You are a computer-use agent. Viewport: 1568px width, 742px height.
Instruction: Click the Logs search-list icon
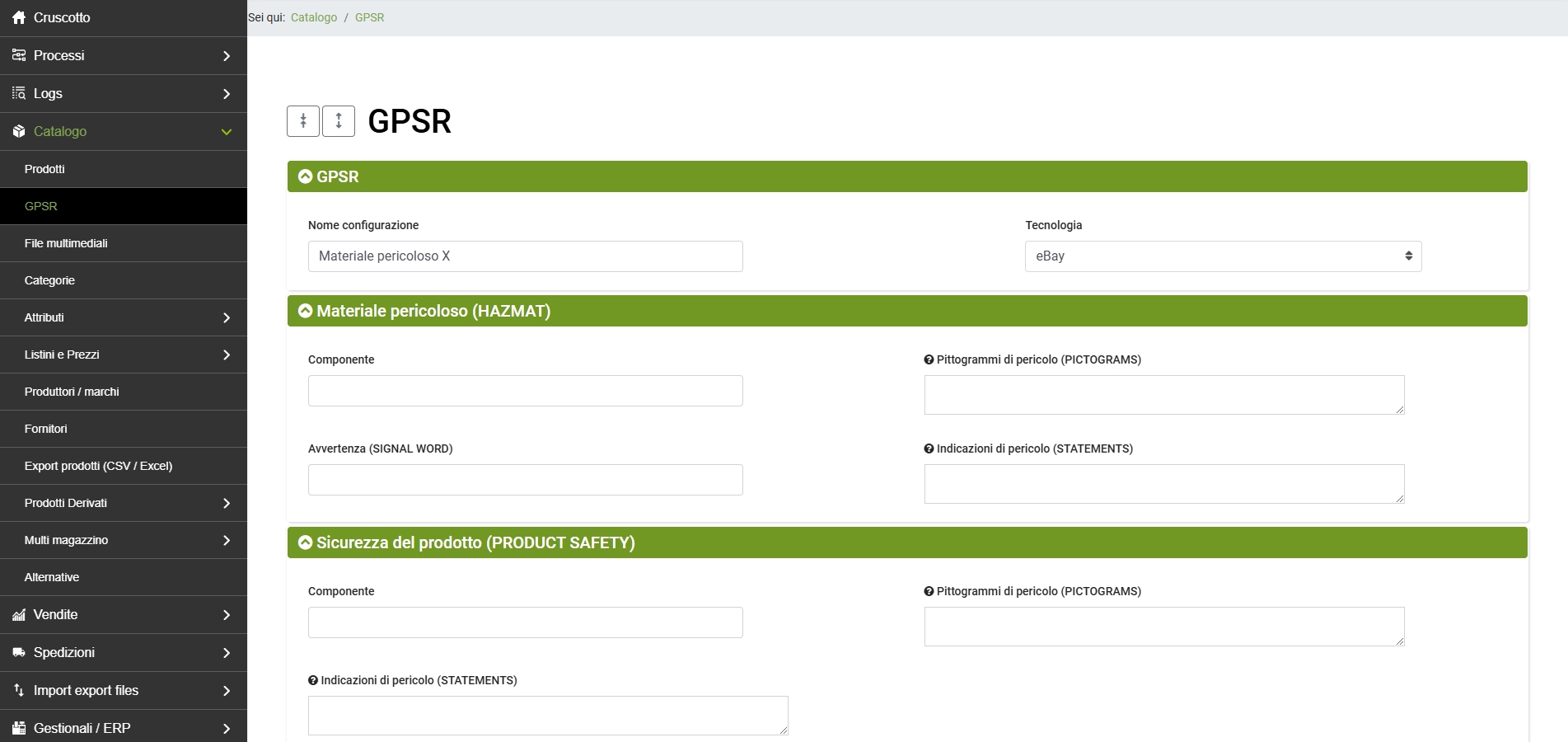[19, 94]
